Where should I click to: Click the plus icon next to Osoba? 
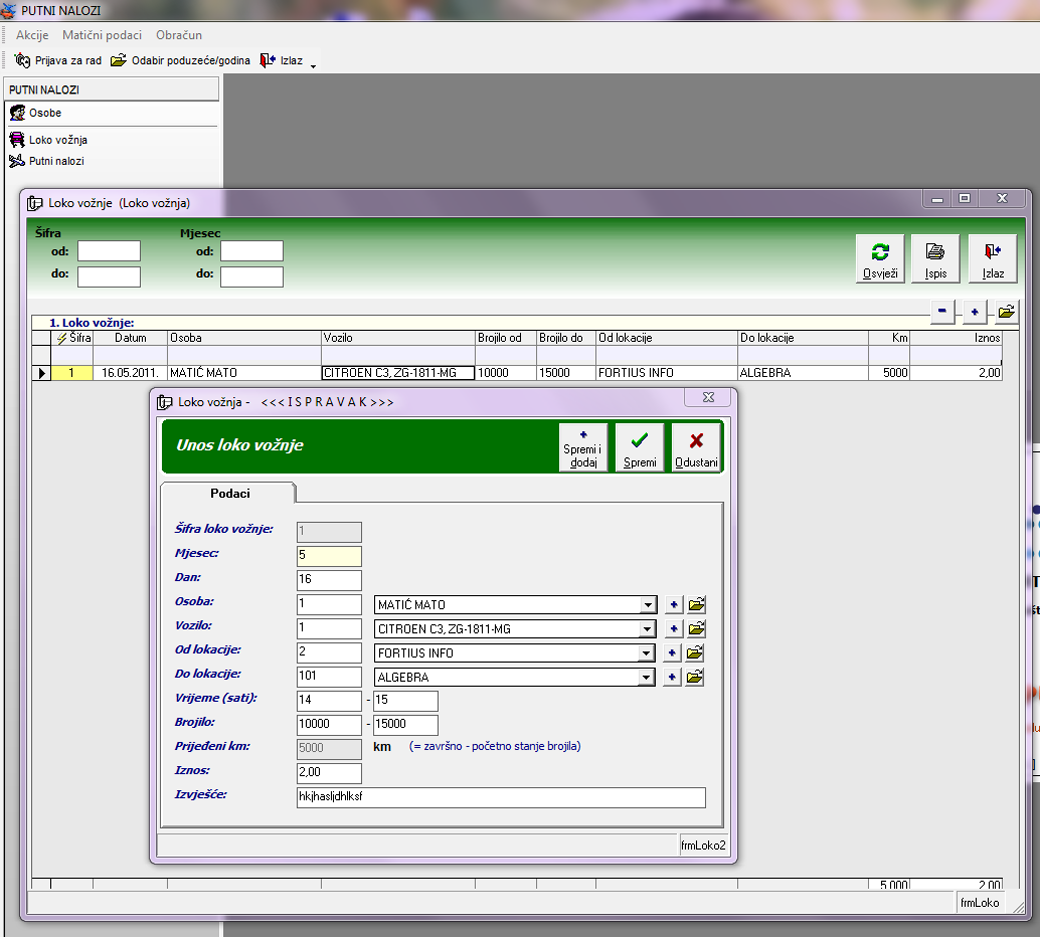[x=673, y=605]
